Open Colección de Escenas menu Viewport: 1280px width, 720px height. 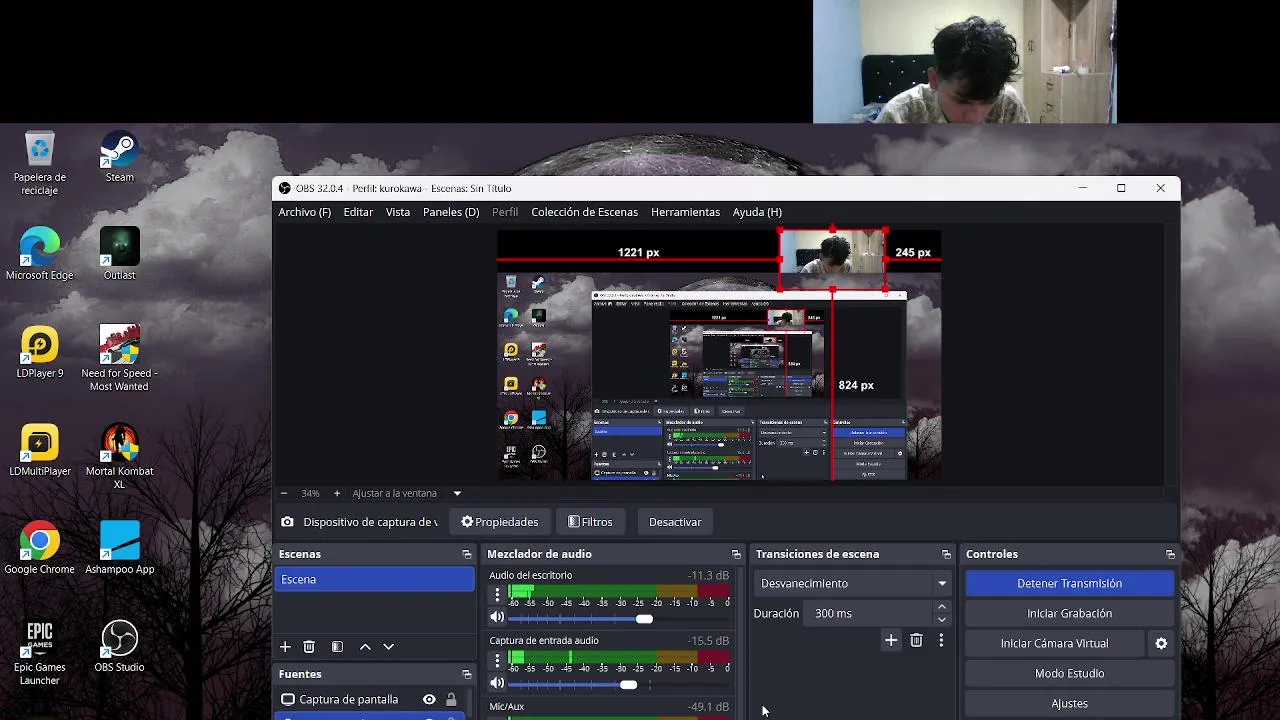click(x=584, y=212)
